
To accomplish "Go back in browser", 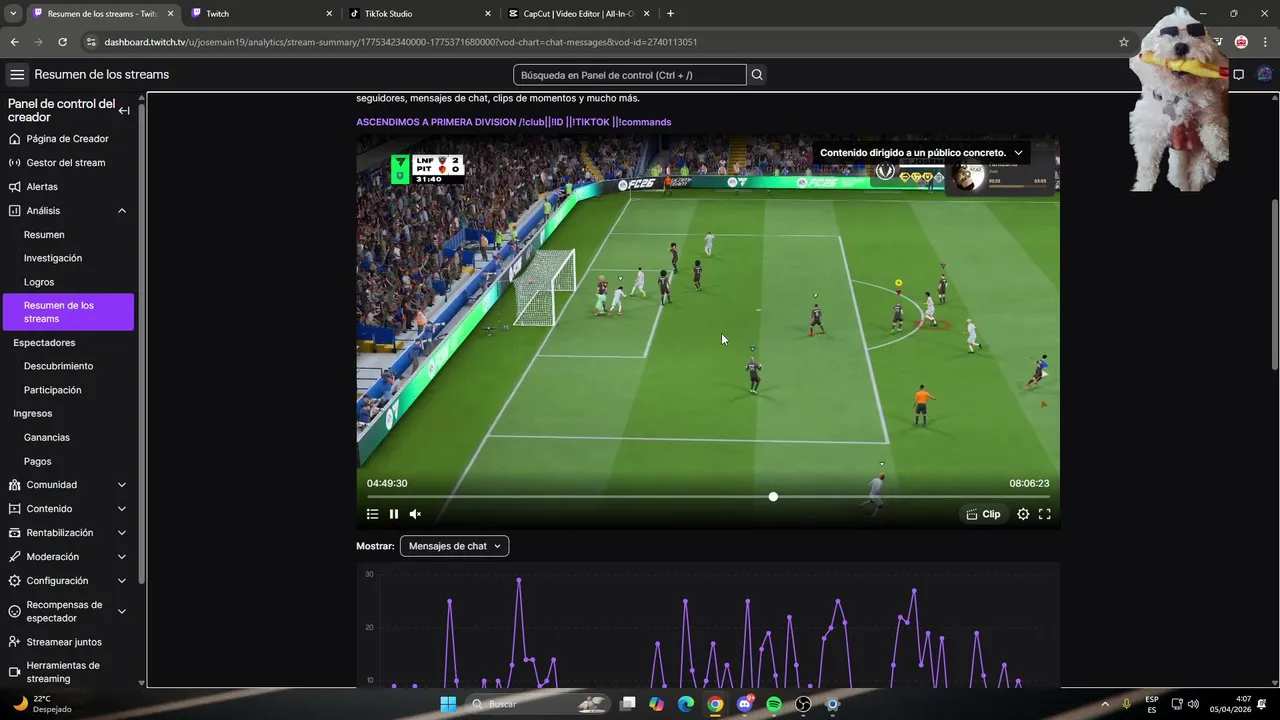I will point(14,42).
